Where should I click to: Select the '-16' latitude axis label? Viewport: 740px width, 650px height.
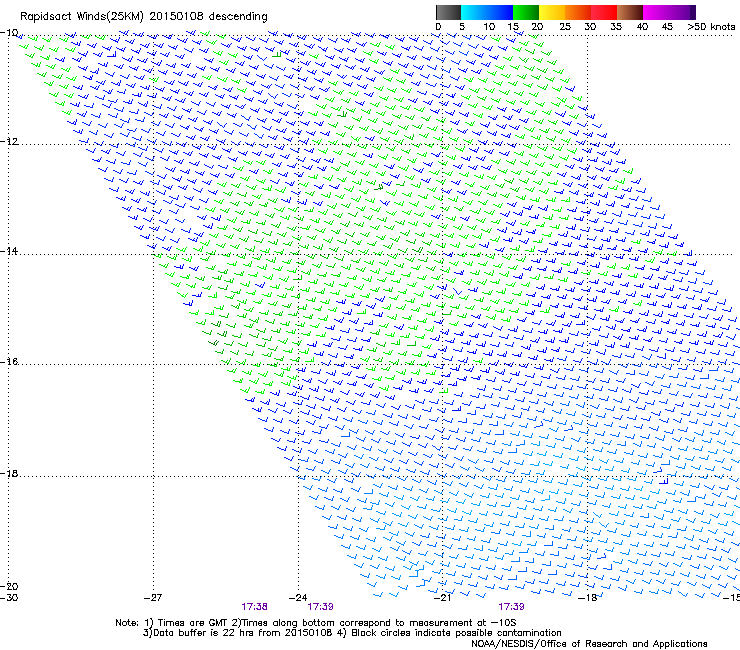[9, 362]
